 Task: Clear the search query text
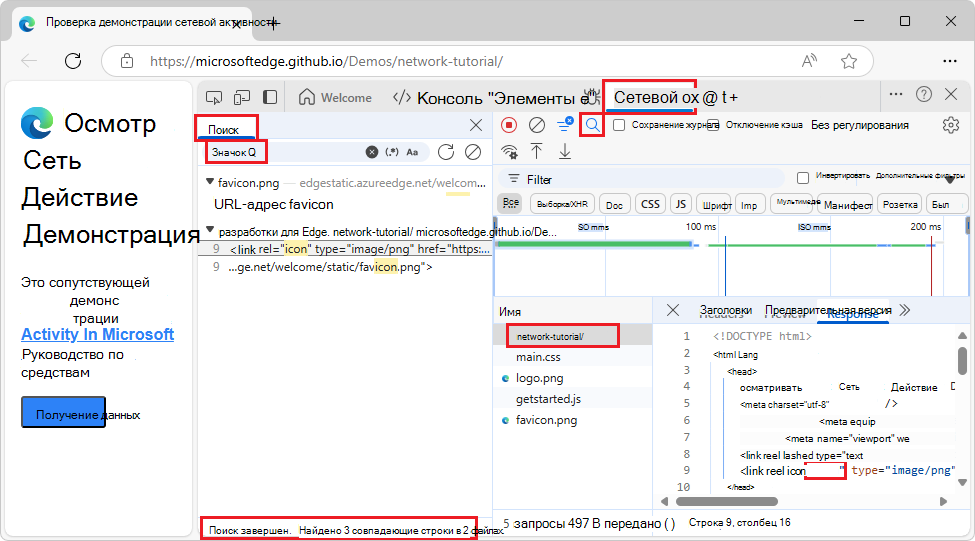(372, 152)
